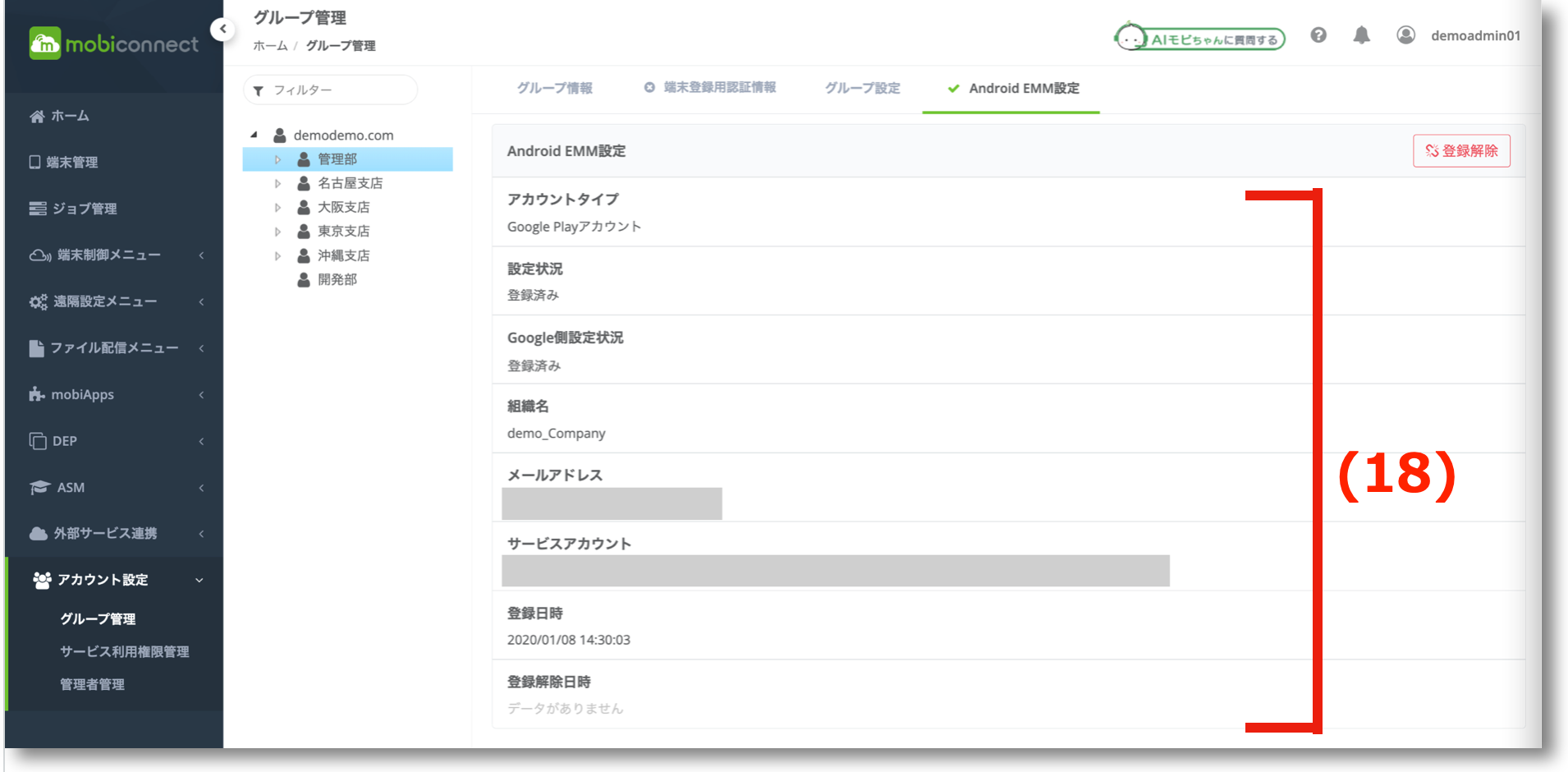Open the help question mark icon
Screen dimensions: 1568x772
1318,35
